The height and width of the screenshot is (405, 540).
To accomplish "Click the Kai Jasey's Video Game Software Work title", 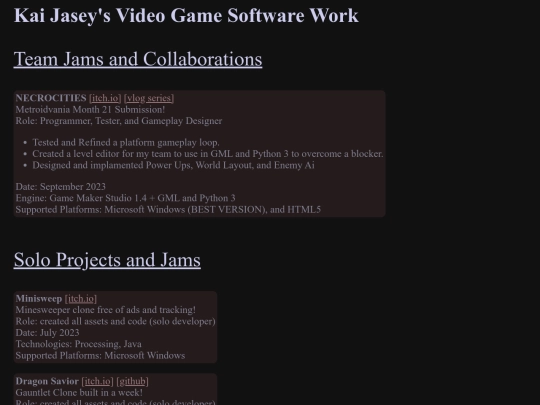I will [x=186, y=15].
